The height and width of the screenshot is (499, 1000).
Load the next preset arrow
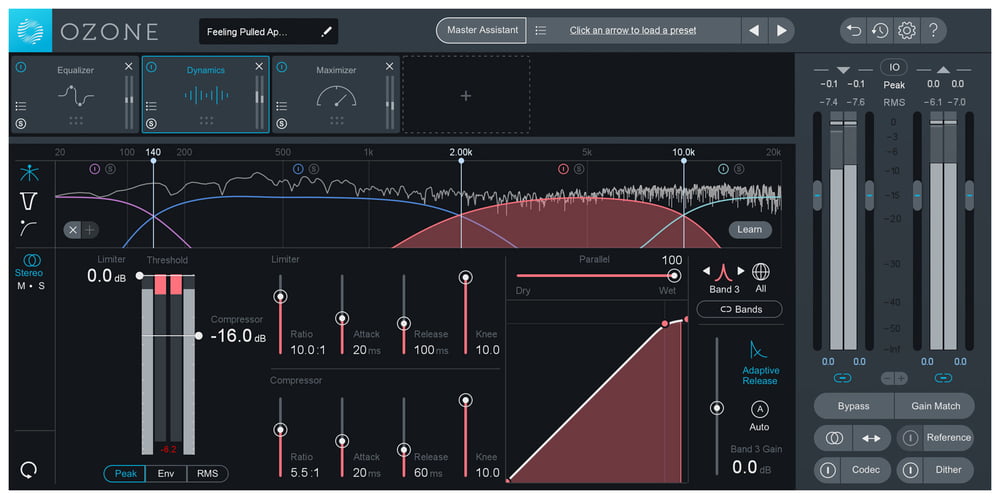coord(781,30)
